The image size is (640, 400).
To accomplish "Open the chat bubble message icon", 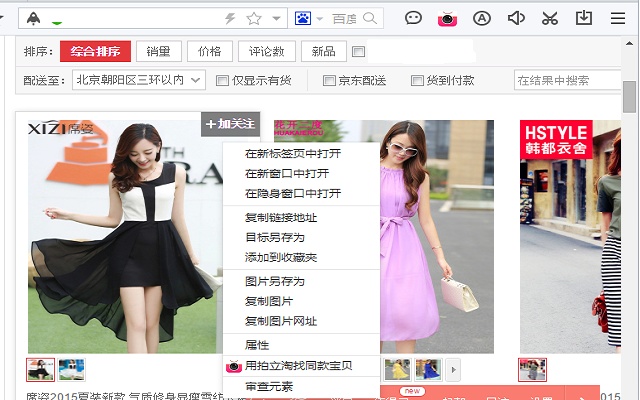I will tap(413, 18).
